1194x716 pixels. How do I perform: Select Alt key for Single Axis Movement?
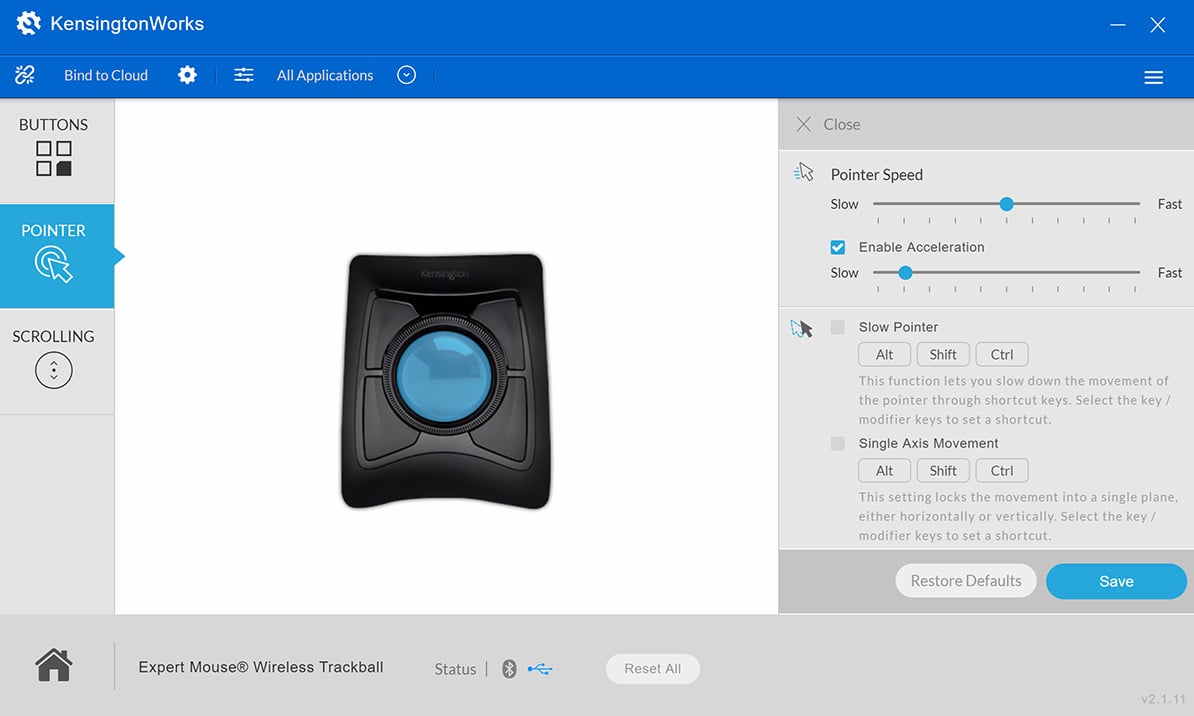(884, 471)
